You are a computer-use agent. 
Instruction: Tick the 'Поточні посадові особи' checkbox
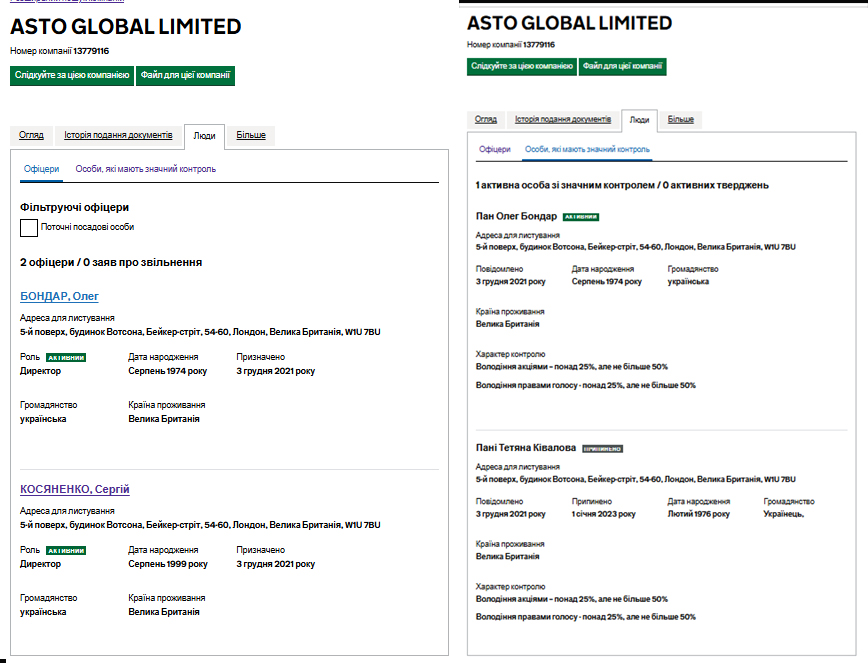click(x=29, y=227)
